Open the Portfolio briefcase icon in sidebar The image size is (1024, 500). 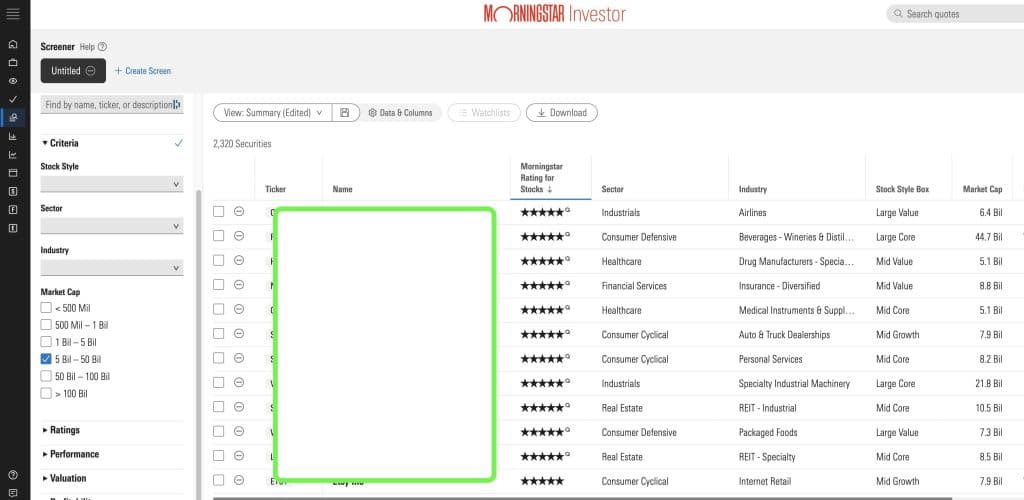[13, 63]
